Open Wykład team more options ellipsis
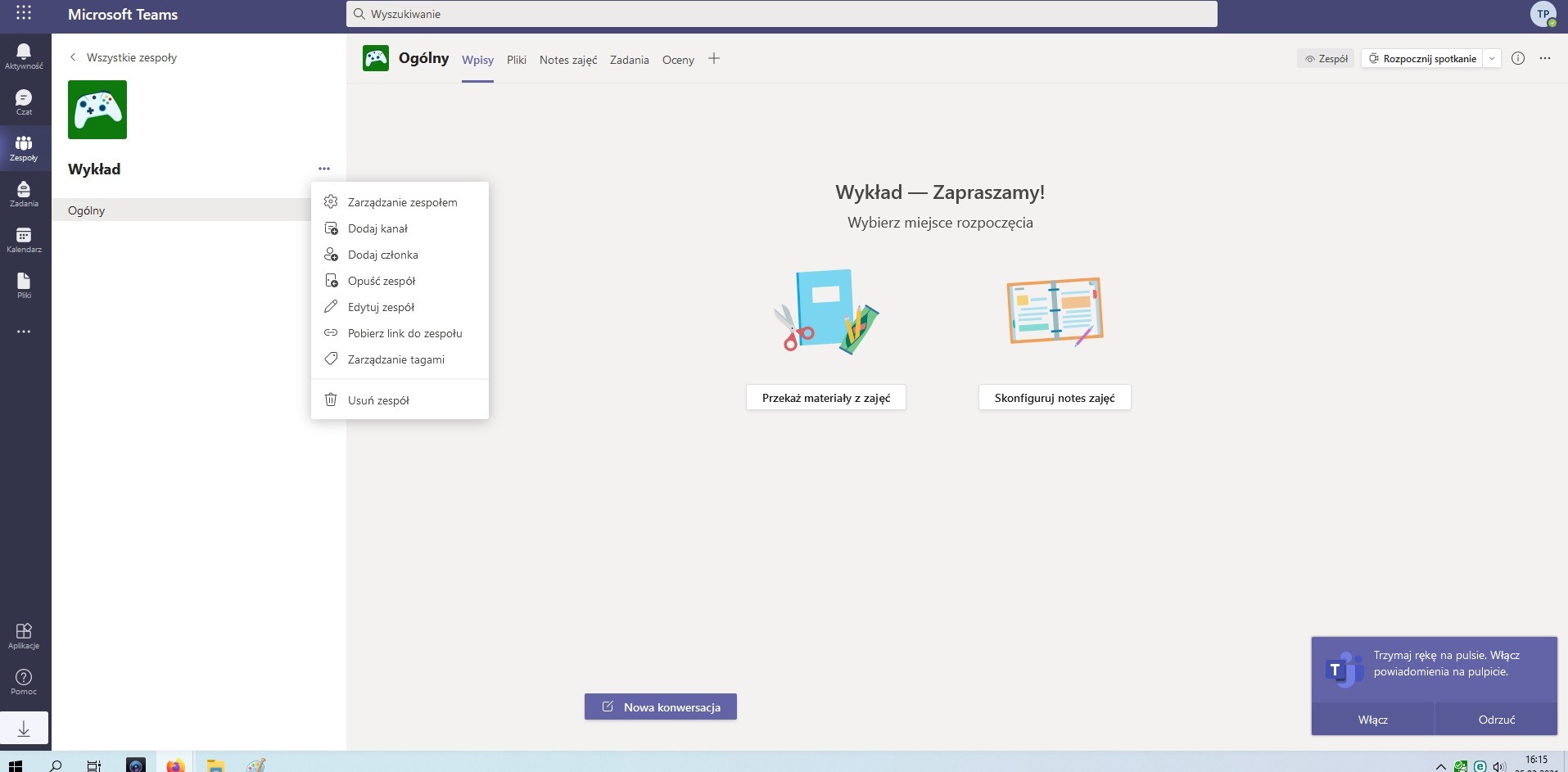 click(324, 169)
